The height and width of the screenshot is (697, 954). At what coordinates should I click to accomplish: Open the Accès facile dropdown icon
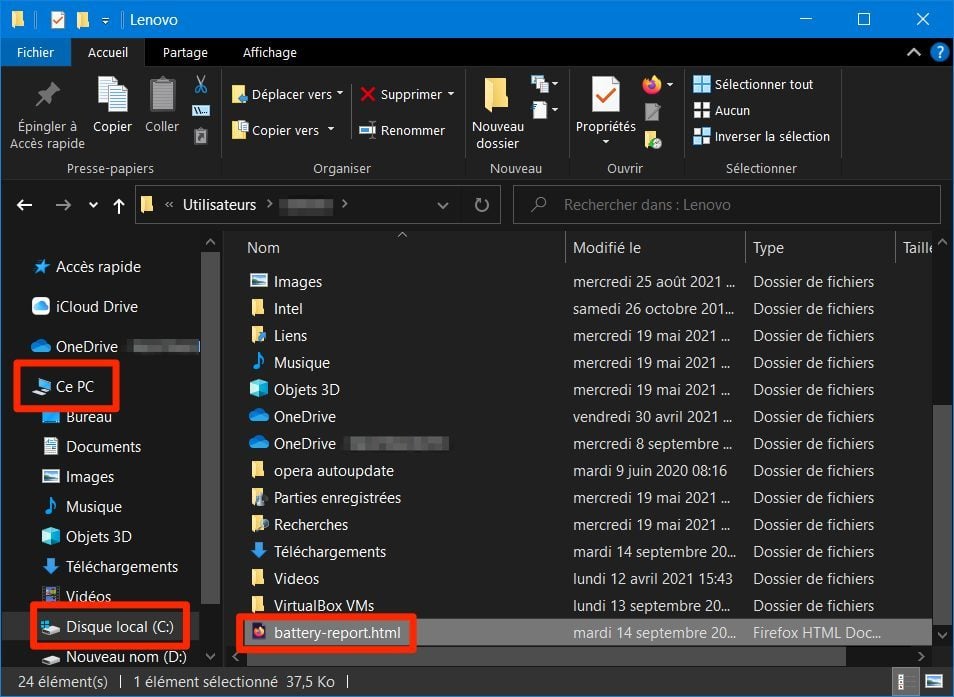[x=545, y=110]
